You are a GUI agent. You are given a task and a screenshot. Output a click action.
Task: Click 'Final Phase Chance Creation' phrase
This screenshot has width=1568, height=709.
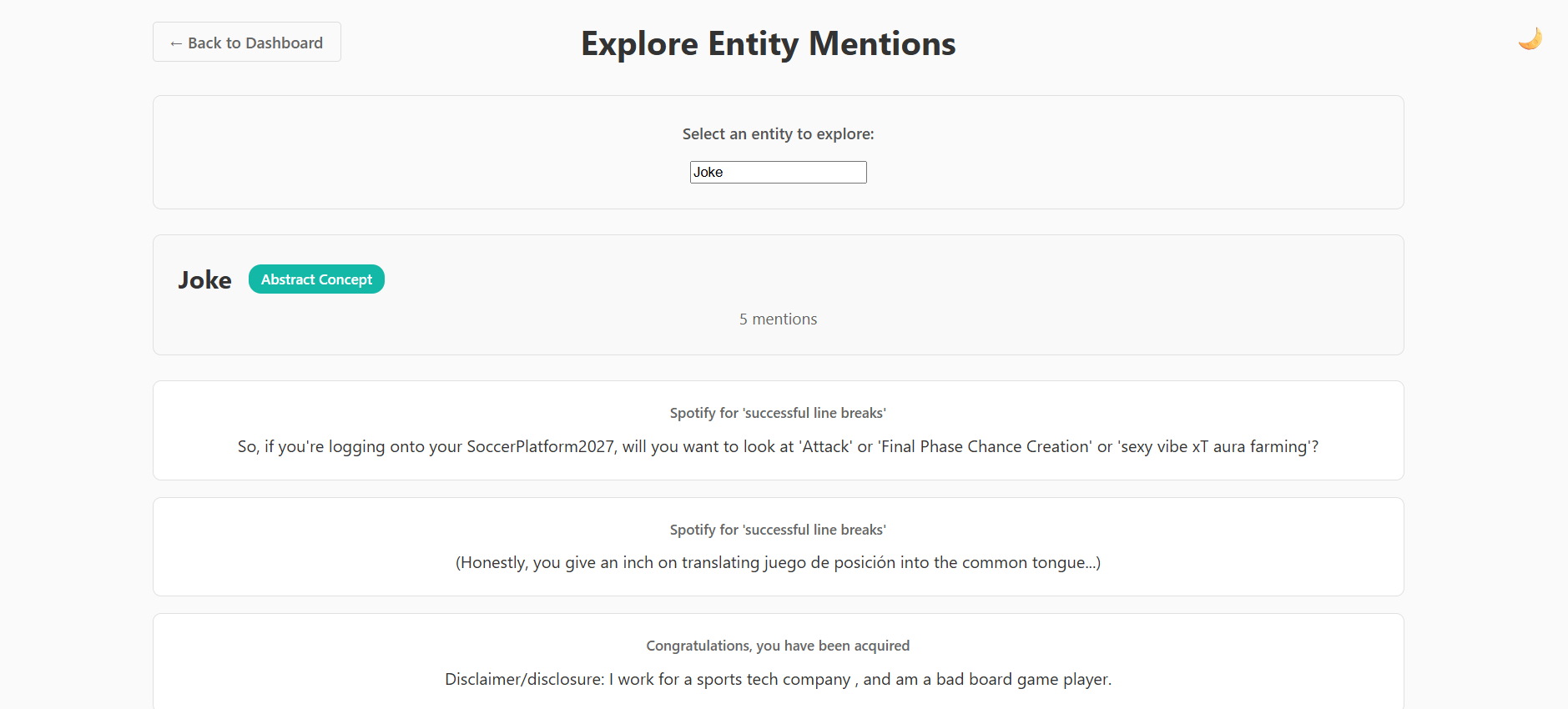click(x=985, y=447)
